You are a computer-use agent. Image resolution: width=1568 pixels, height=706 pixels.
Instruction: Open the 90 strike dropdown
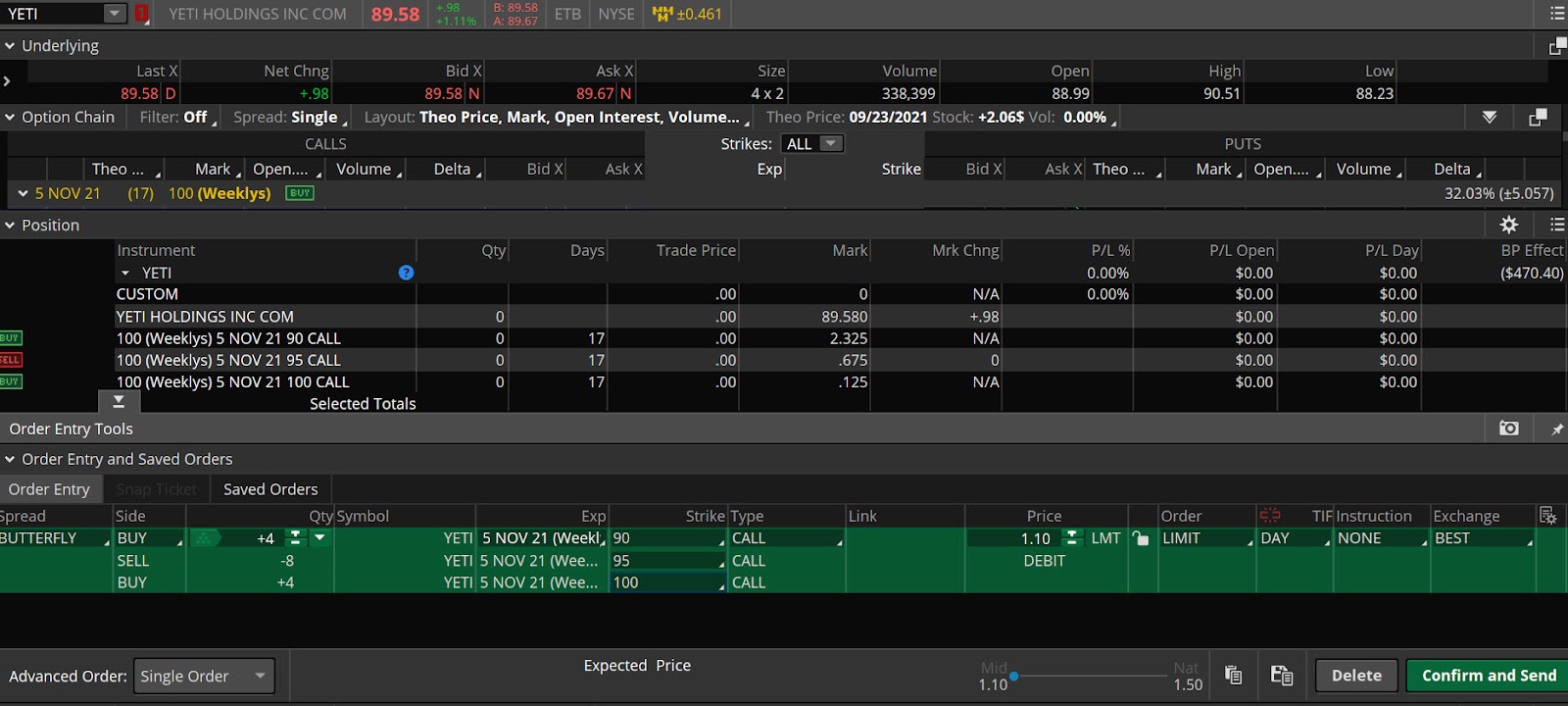coord(668,538)
